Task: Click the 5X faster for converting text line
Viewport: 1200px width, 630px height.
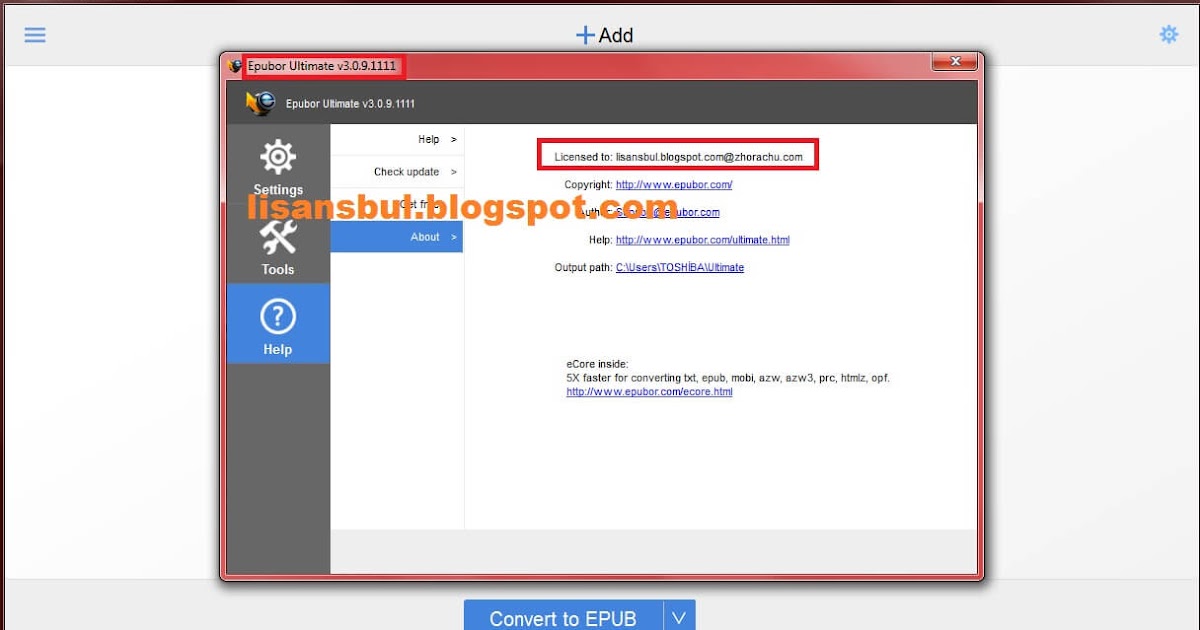Action: 728,378
